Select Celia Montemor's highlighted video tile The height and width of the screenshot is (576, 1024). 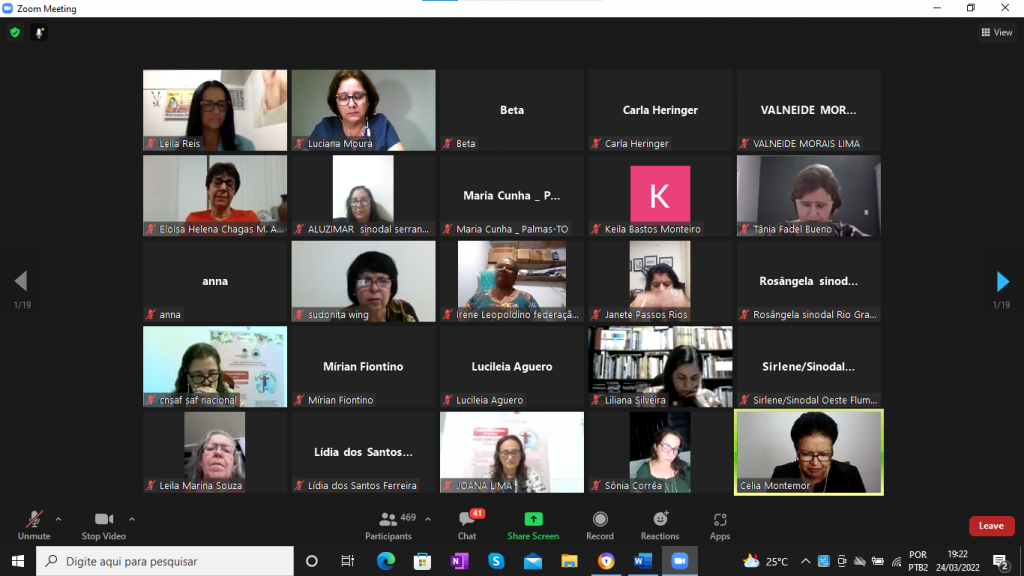(809, 451)
